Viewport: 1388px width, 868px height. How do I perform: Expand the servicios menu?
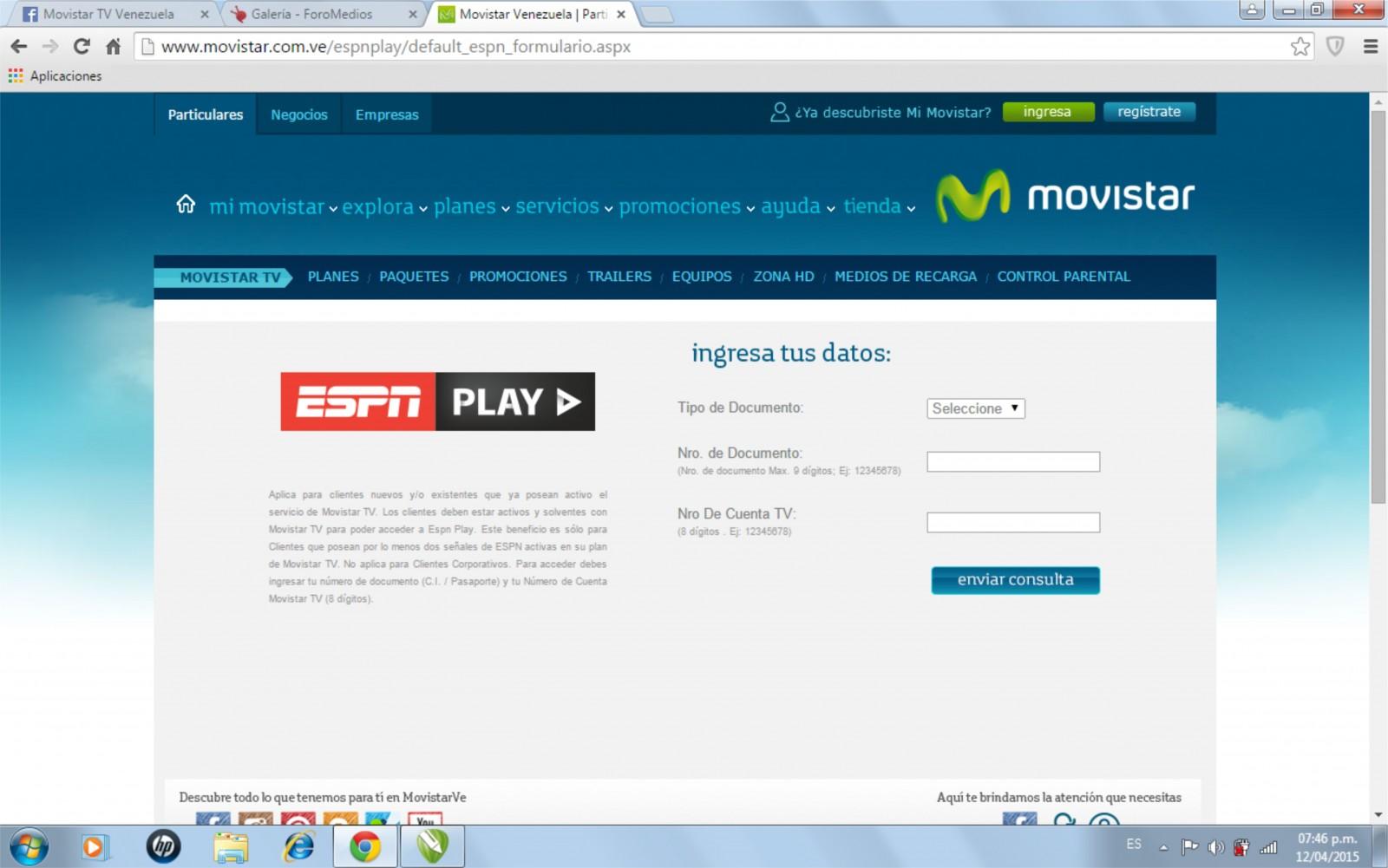564,206
